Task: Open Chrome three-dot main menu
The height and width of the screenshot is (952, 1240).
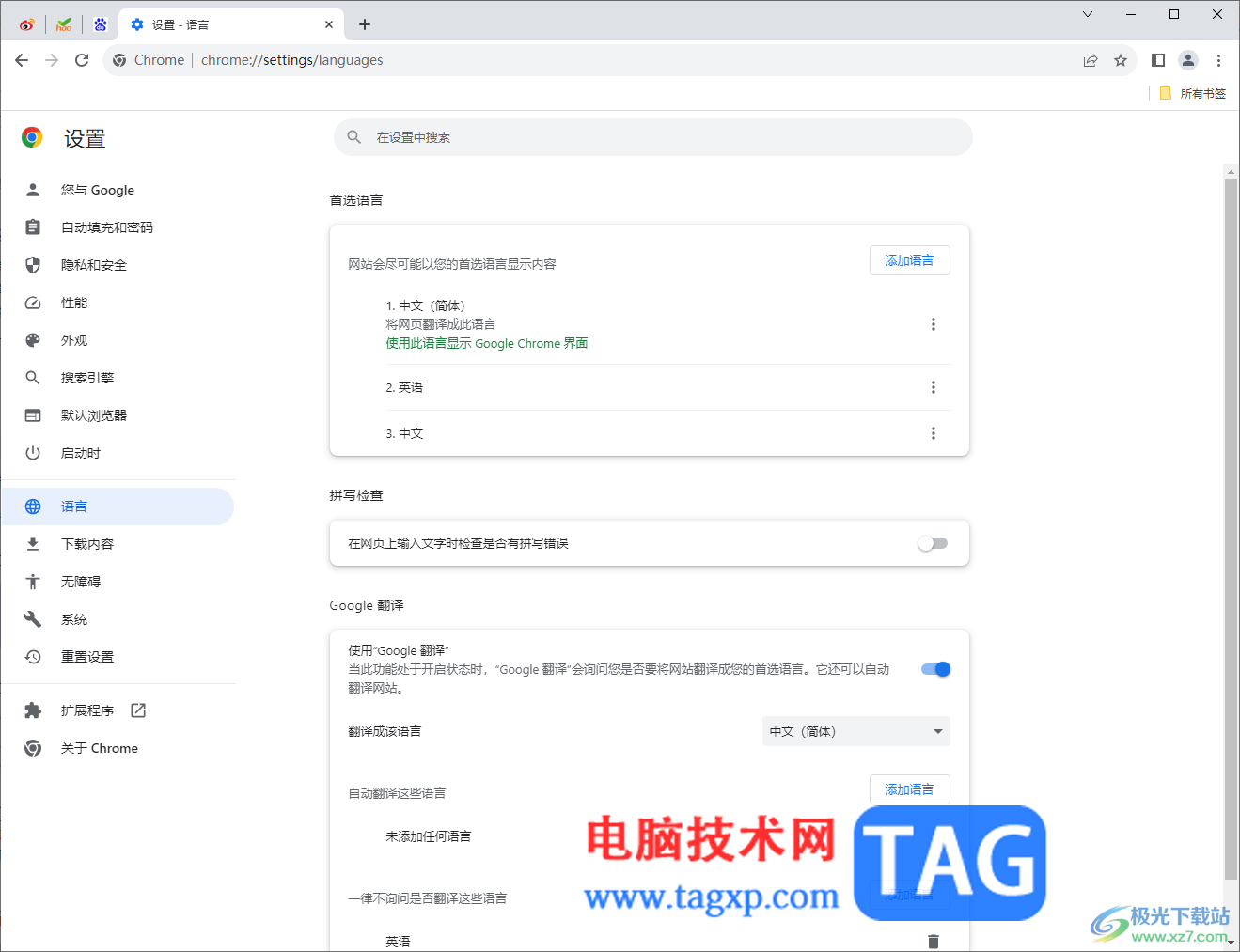Action: coord(1218,60)
